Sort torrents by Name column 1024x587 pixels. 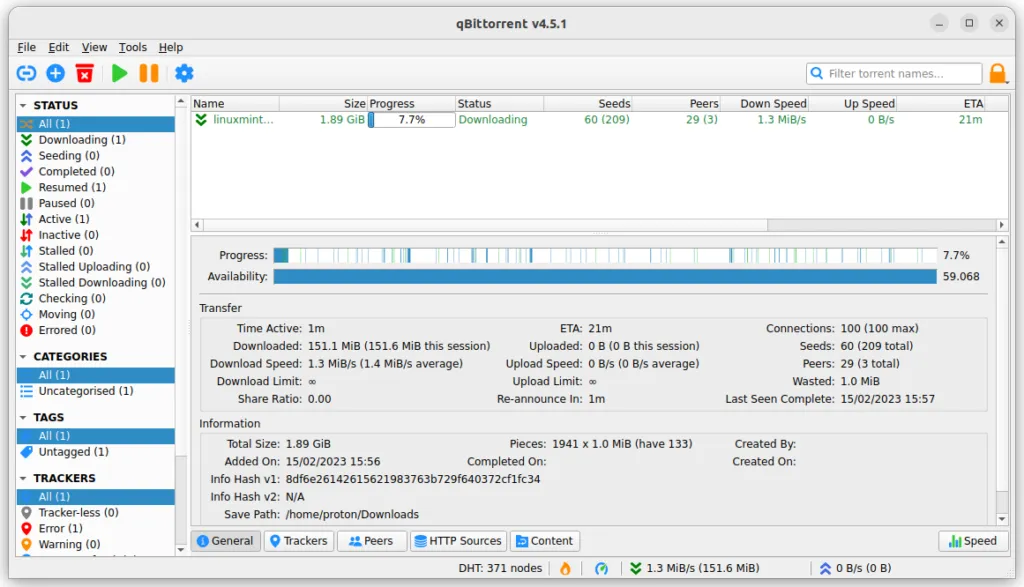pos(235,103)
